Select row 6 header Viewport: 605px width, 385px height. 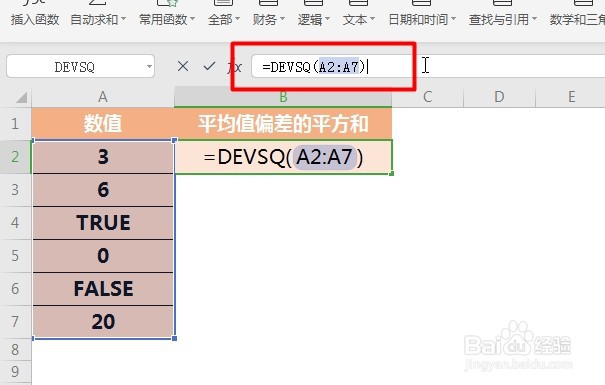tap(15, 289)
